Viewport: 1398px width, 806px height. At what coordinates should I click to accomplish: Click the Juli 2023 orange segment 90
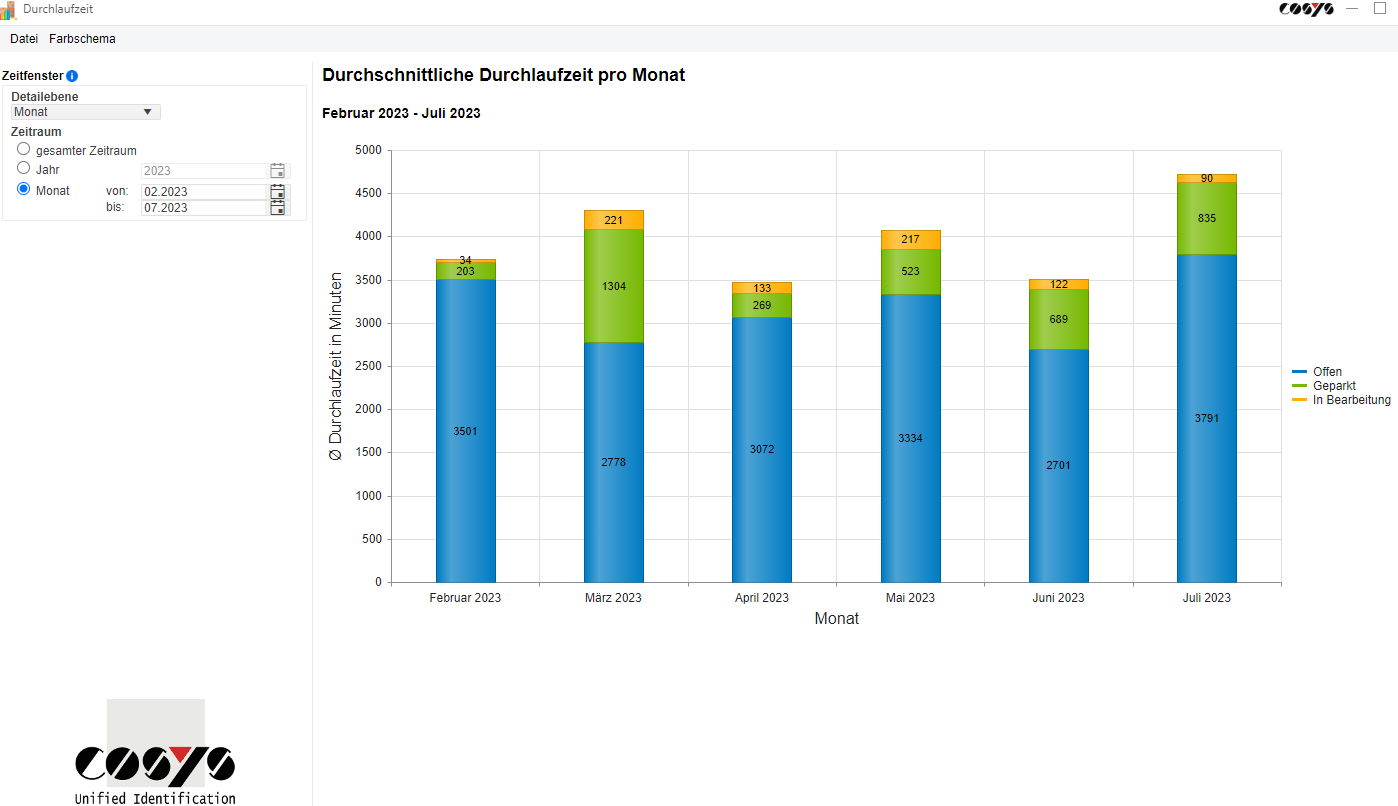1207,178
